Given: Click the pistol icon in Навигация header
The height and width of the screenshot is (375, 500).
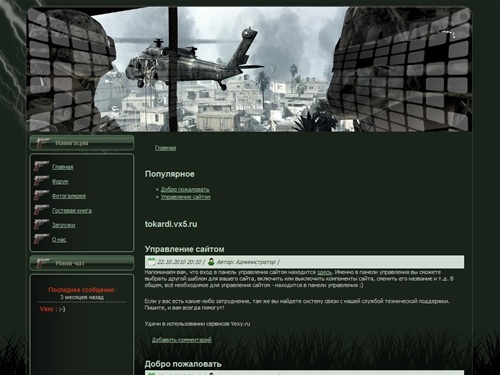Looking at the screenshot, I should (x=43, y=143).
